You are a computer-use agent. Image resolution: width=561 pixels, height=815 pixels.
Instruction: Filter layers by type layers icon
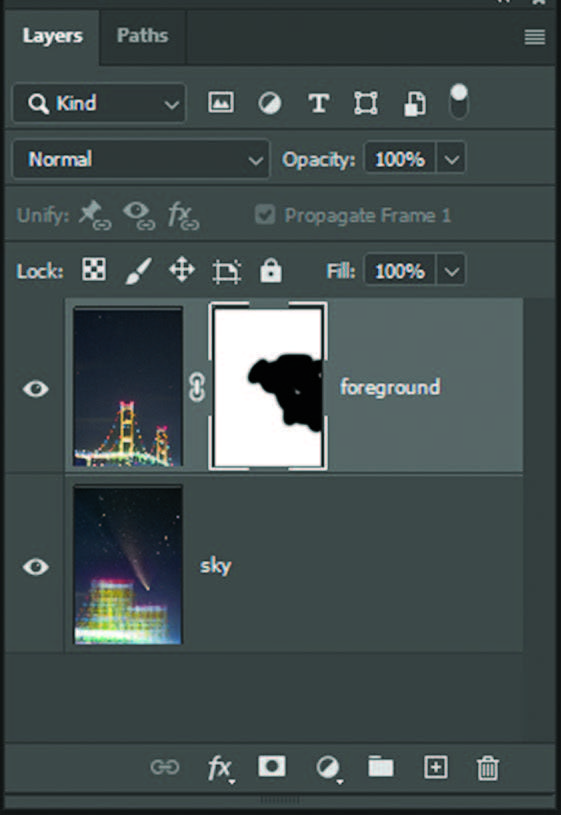point(318,103)
